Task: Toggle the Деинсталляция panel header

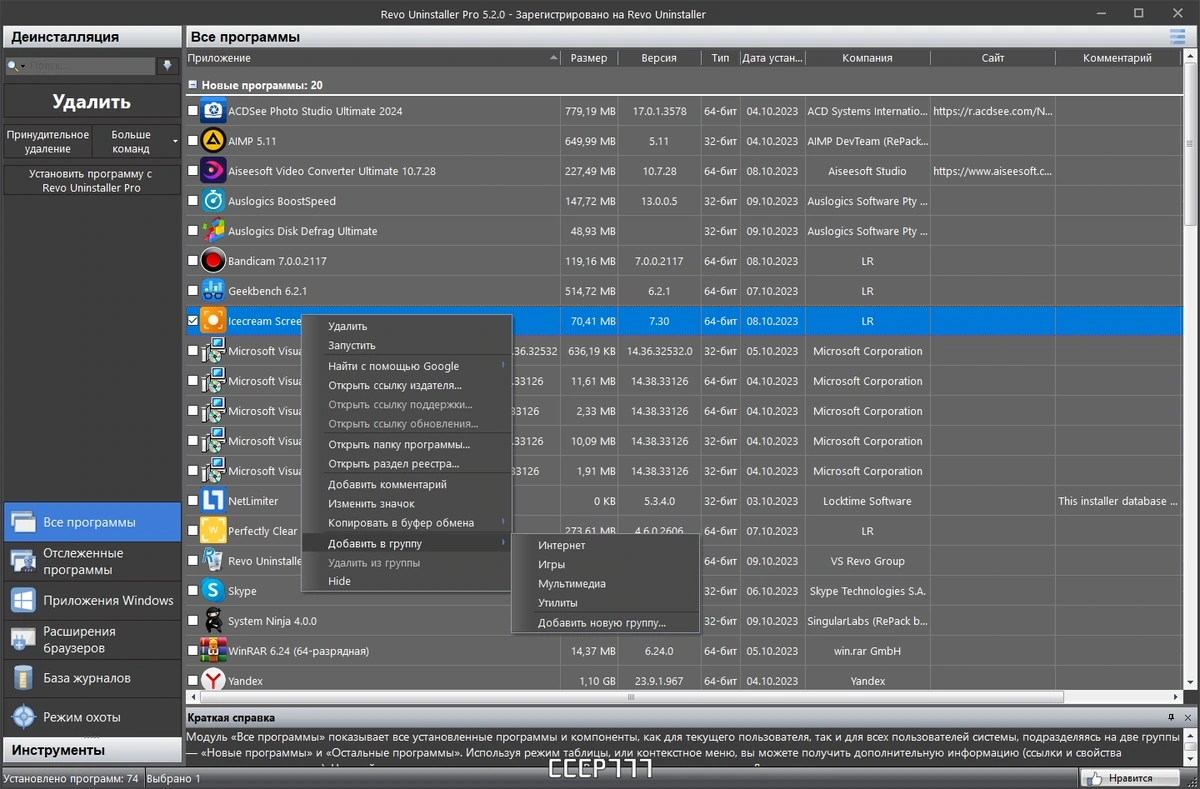Action: 92,37
